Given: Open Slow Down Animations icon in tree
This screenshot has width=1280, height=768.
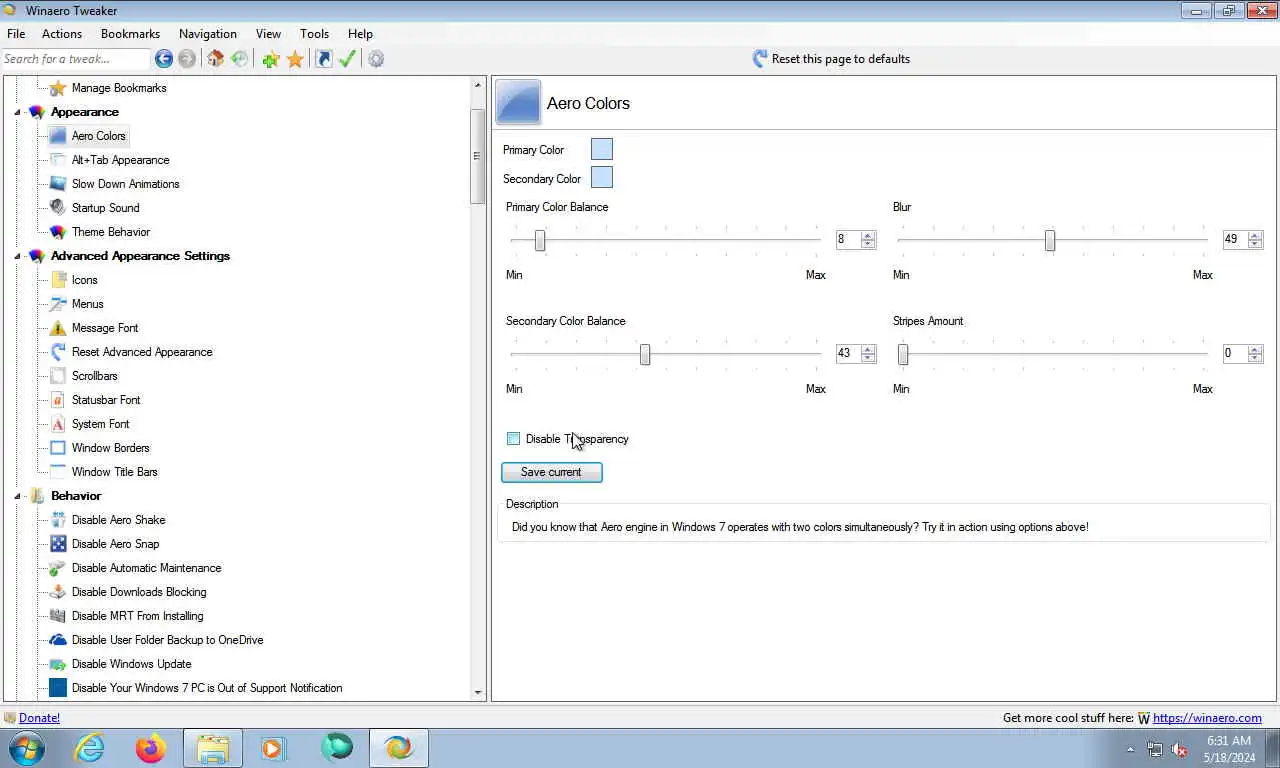Looking at the screenshot, I should coord(58,184).
